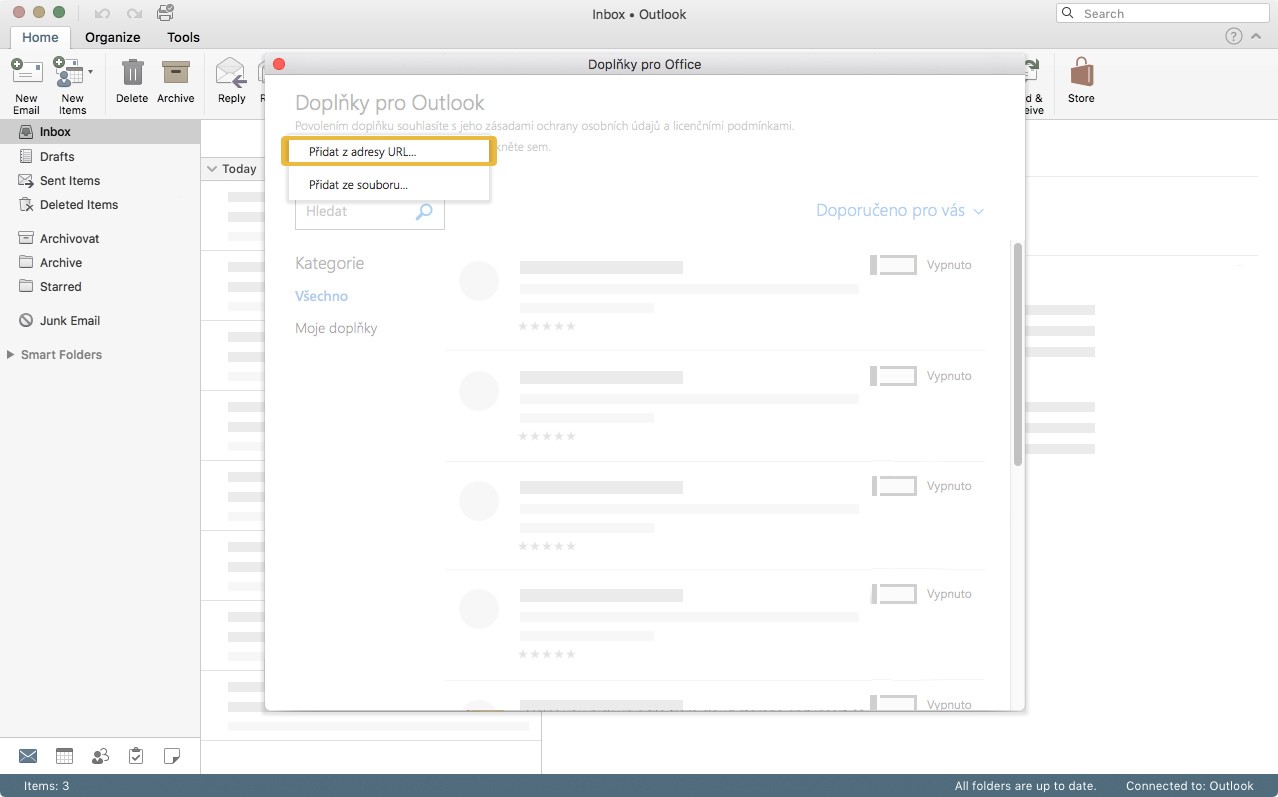
Task: Click the Undo arrow in the title bar
Action: (102, 14)
